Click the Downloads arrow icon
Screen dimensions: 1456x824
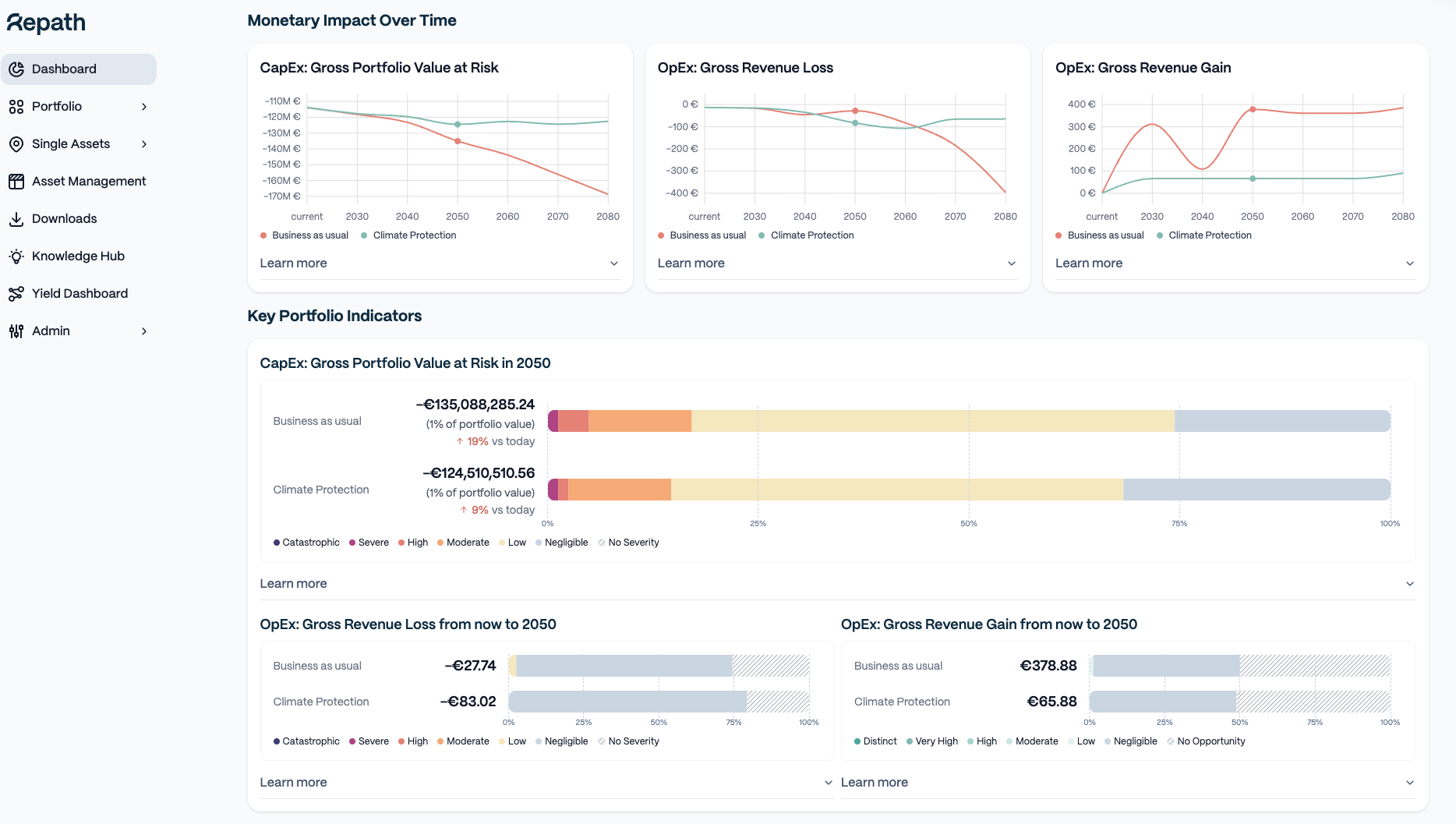(16, 219)
